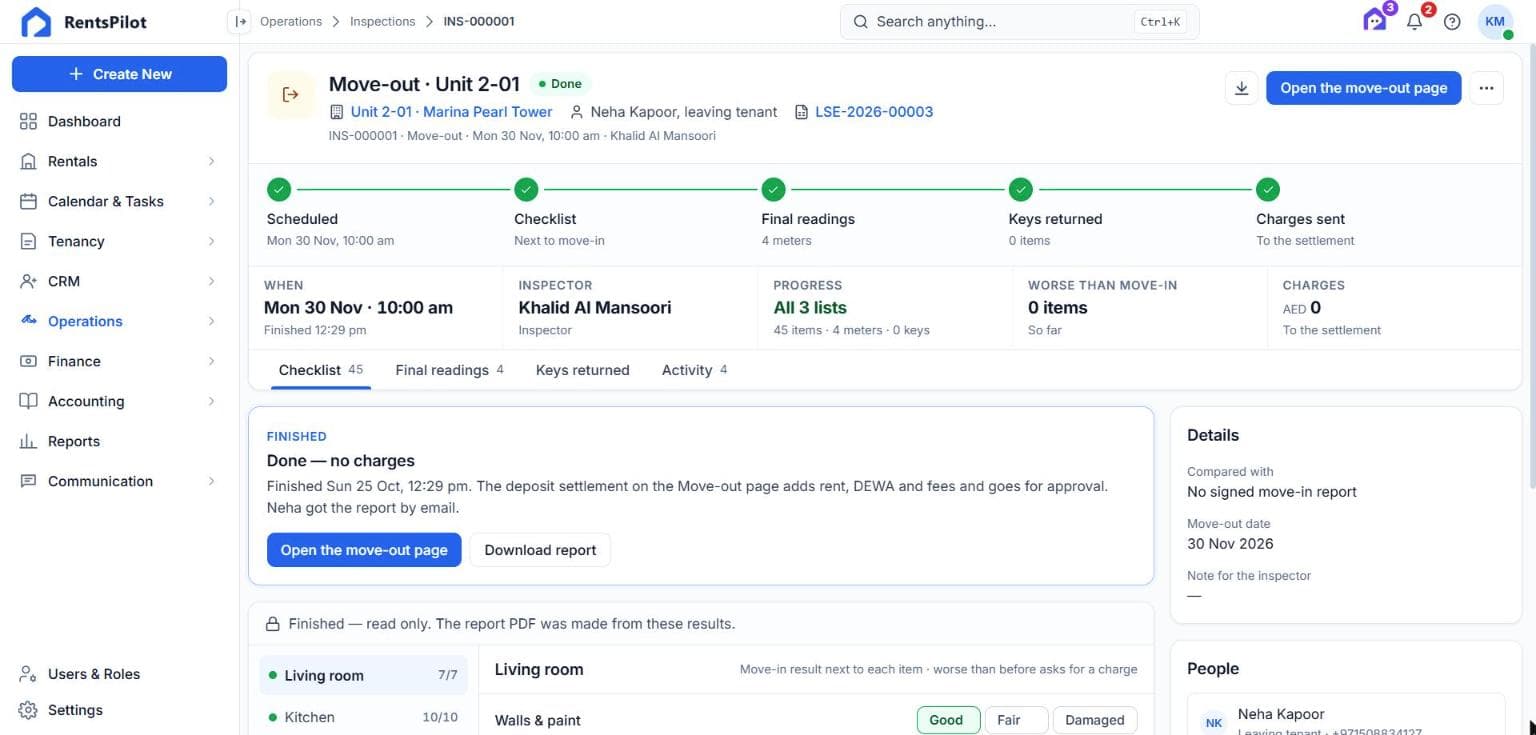Expand the Tenancy submenu chevron
Screen dimensions: 1536x735
211,241
